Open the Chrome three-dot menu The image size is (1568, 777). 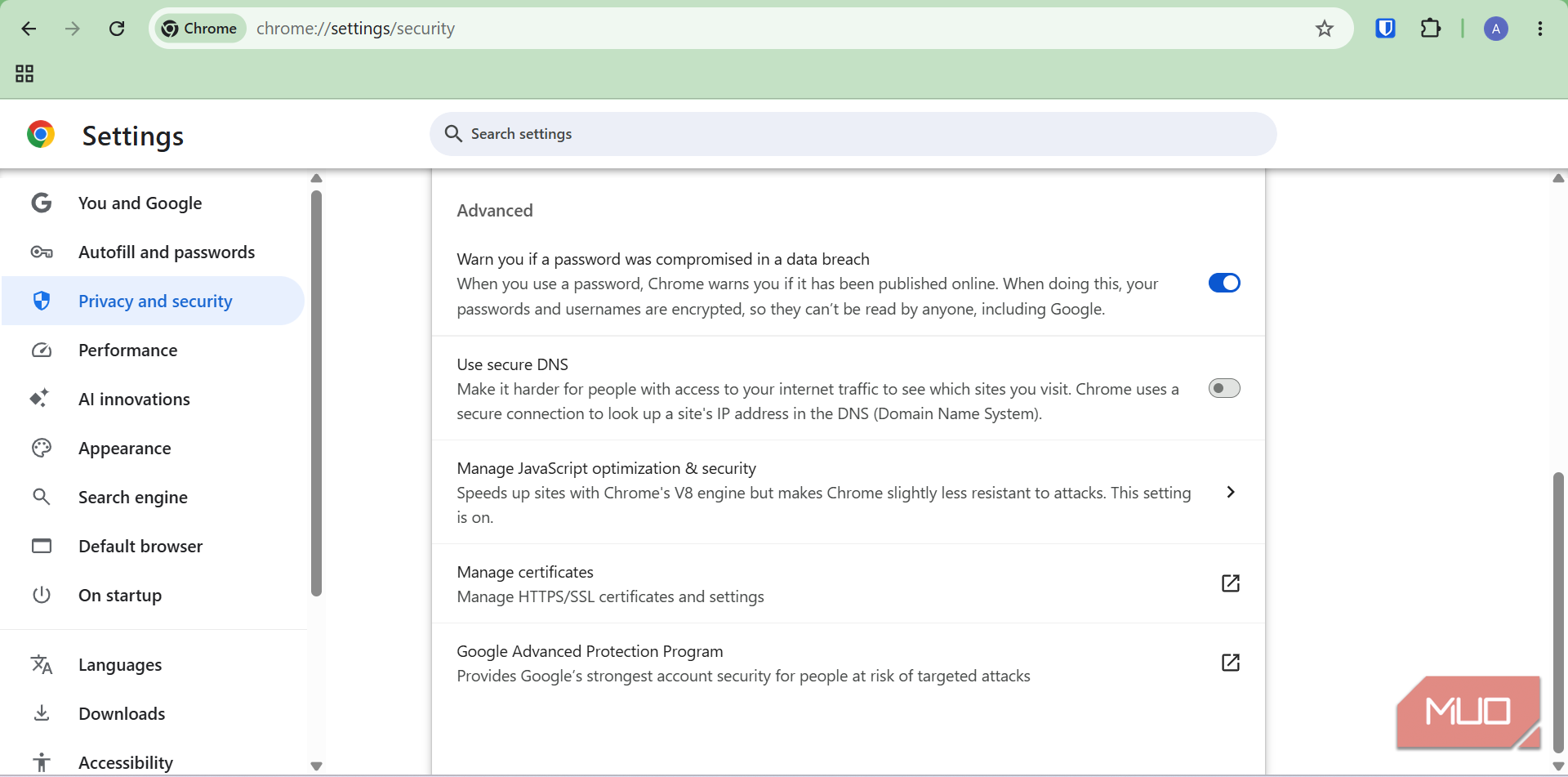[1540, 29]
